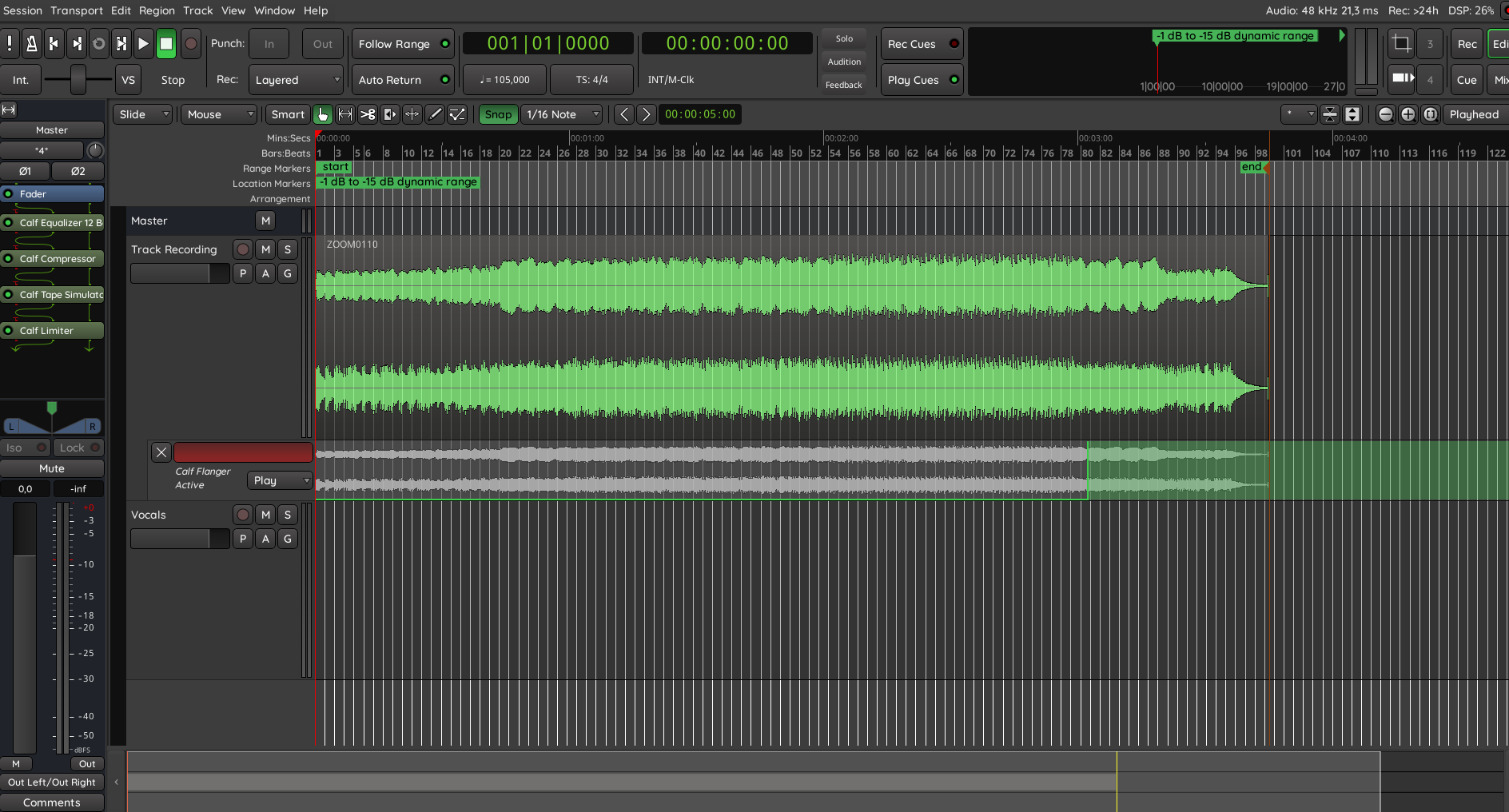Screen dimensions: 1509x812
Task: Open the visible tracks count dropdown
Action: (x=1298, y=114)
